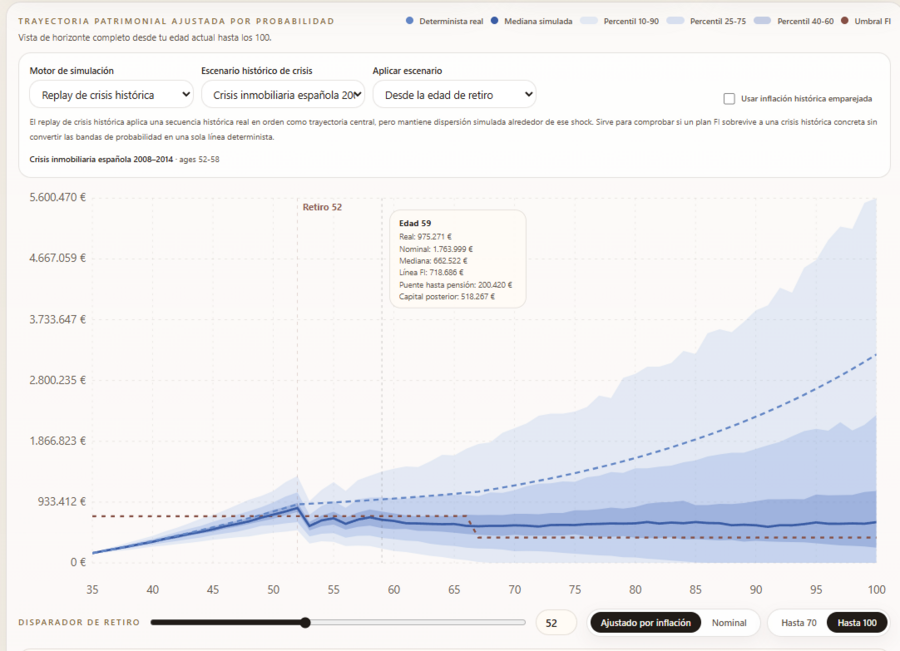Image resolution: width=900 pixels, height=651 pixels.
Task: Open the Motor de simulación dropdown
Action: pos(111,95)
